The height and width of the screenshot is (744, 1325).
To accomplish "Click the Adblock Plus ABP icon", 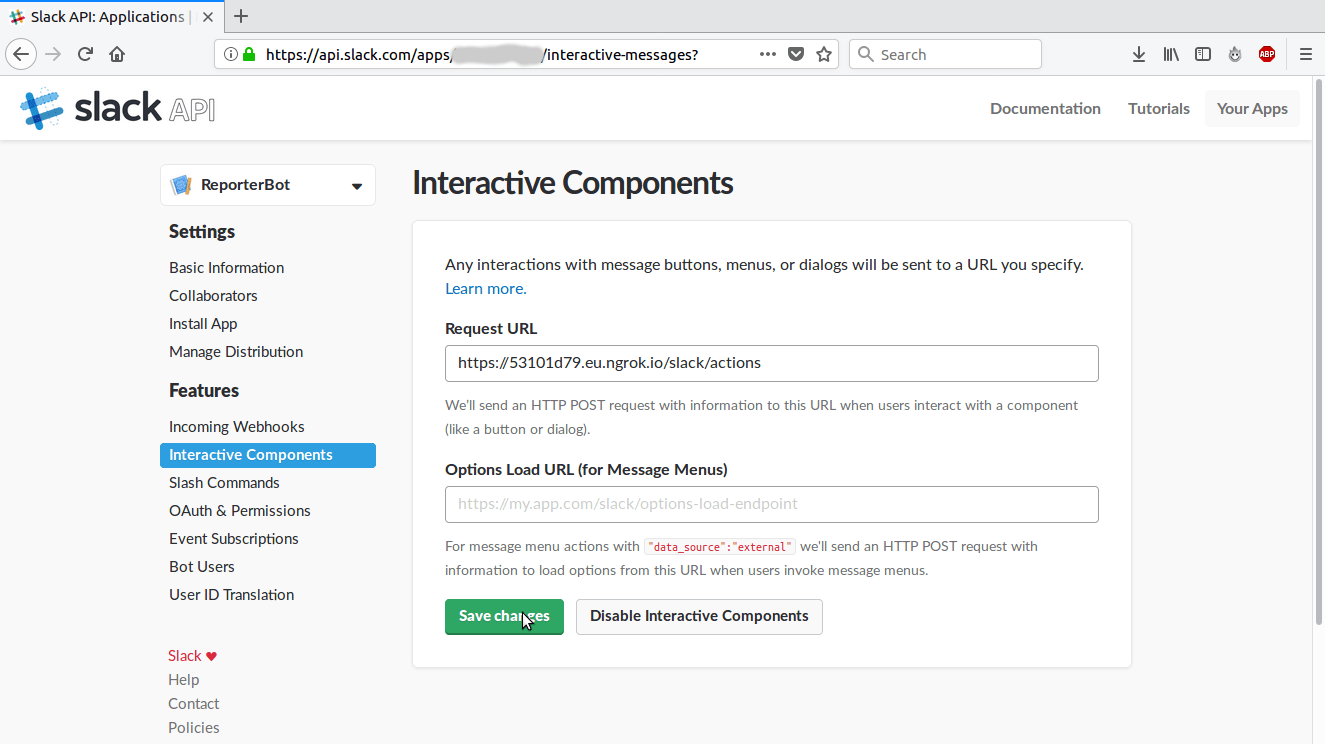I will coord(1267,54).
